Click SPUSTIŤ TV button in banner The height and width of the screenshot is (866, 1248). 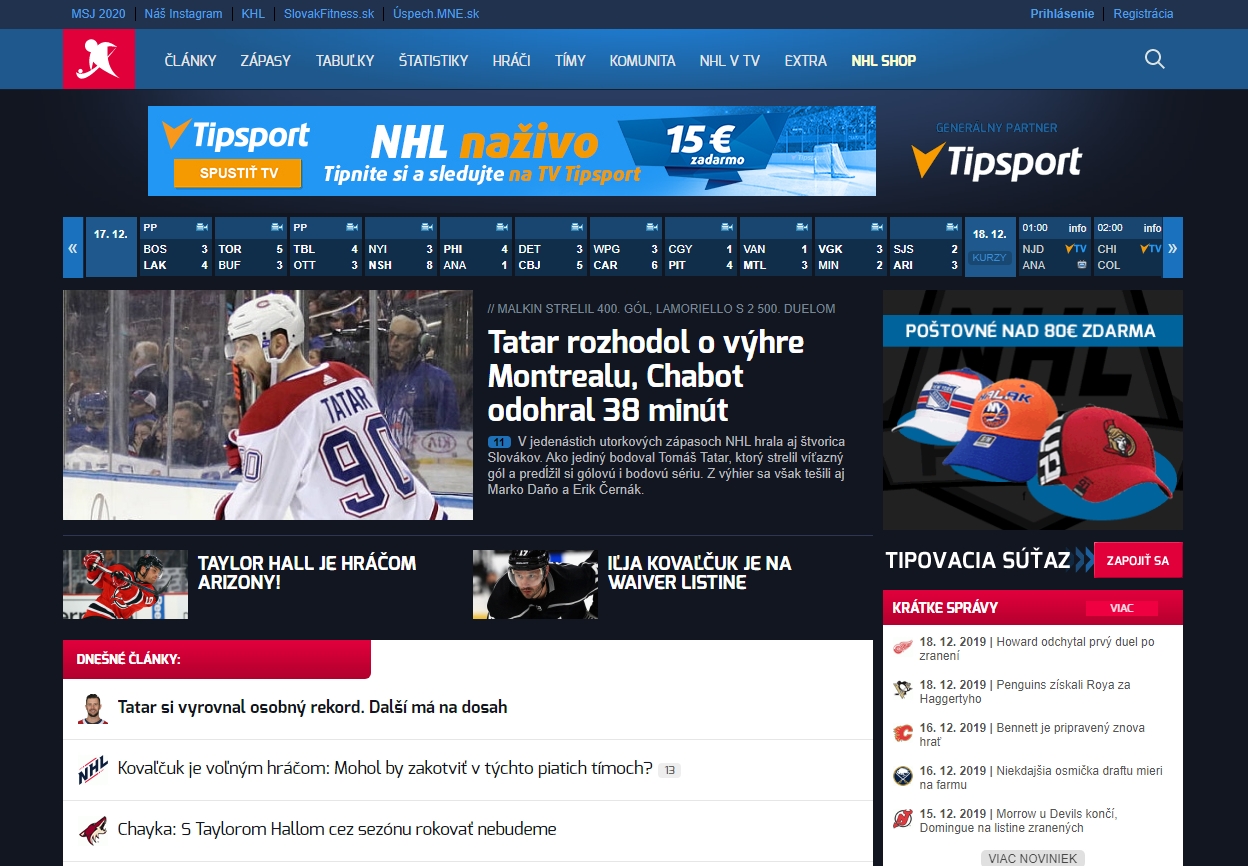click(x=238, y=173)
